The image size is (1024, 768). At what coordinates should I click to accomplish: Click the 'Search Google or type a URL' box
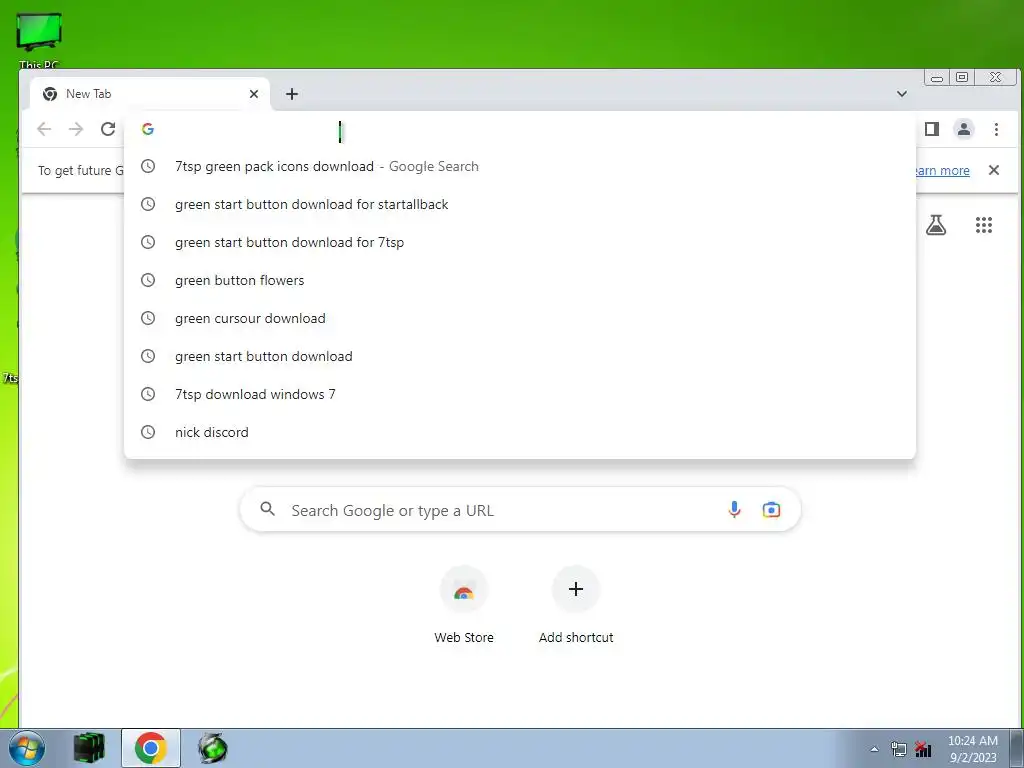tap(520, 509)
